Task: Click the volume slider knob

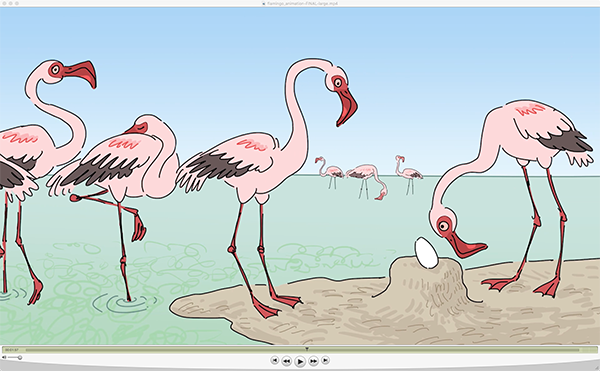Action: point(20,358)
